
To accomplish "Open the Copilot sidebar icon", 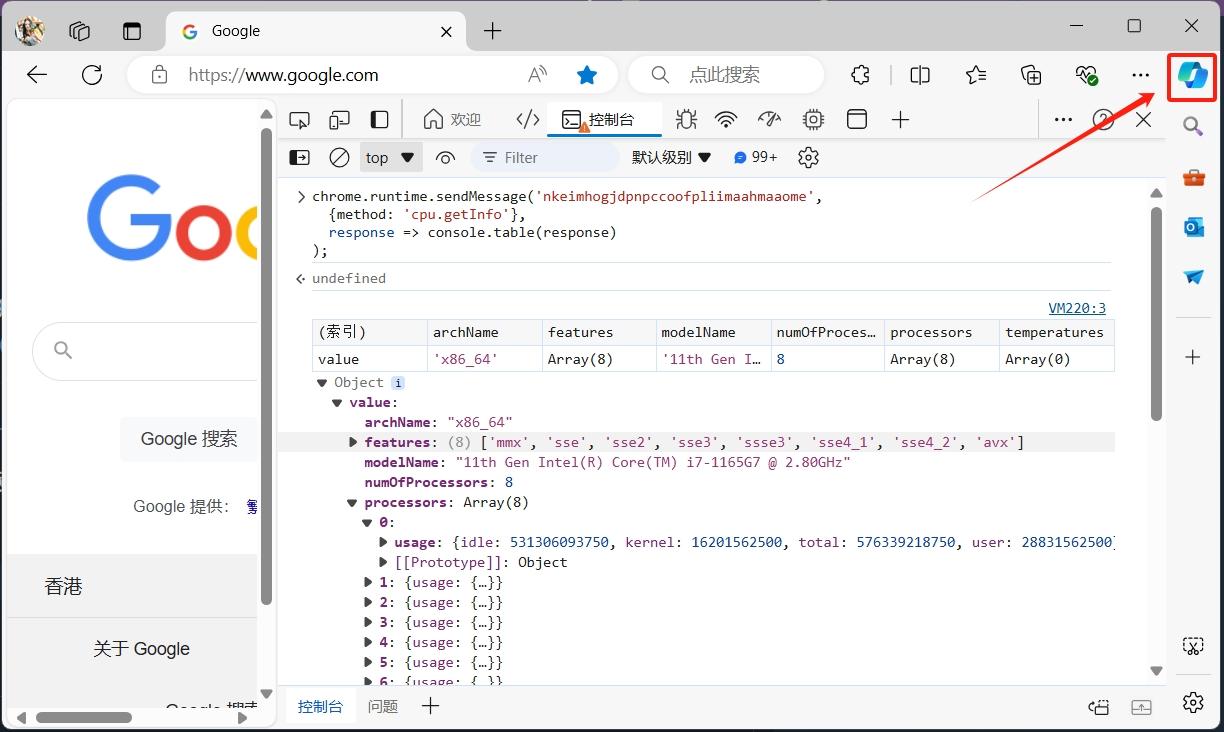I will click(x=1192, y=76).
